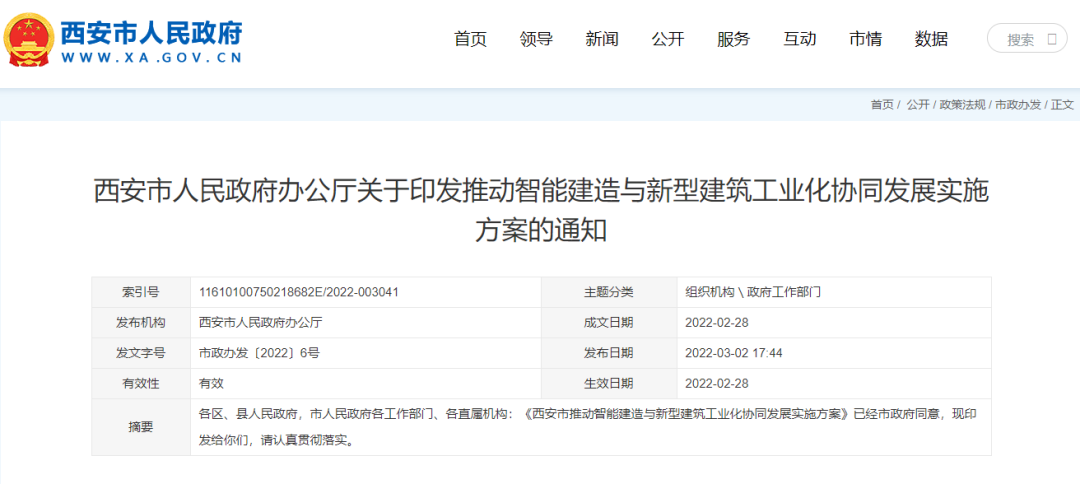Click the national emblem logo

[x=28, y=39]
